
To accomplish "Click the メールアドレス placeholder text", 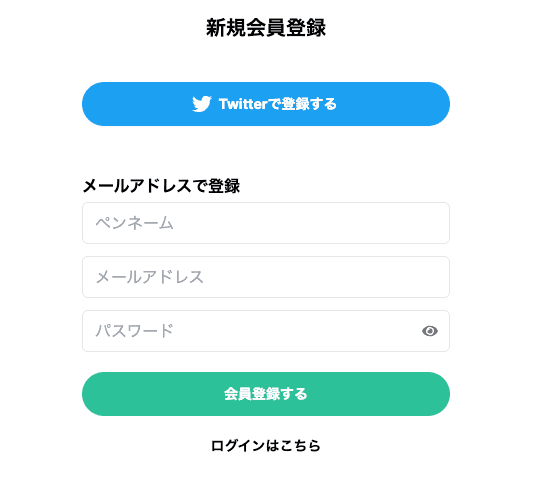I will [x=150, y=277].
